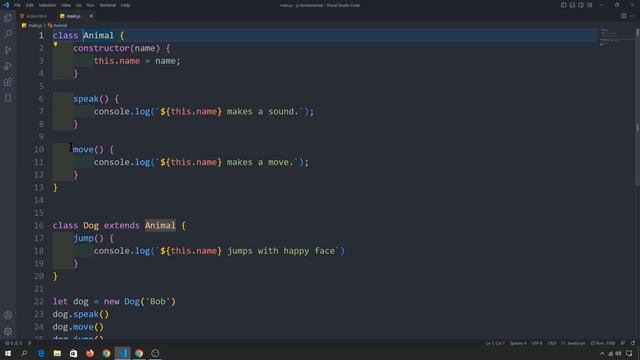Viewport: 640px width, 360px height.
Task: Open Microsoft Store from the taskbar
Action: coord(73,353)
